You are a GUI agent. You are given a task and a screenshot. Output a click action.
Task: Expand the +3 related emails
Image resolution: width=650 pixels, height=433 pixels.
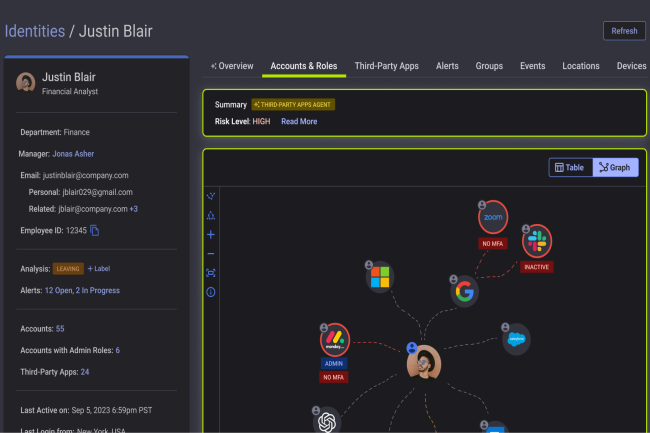[133, 209]
